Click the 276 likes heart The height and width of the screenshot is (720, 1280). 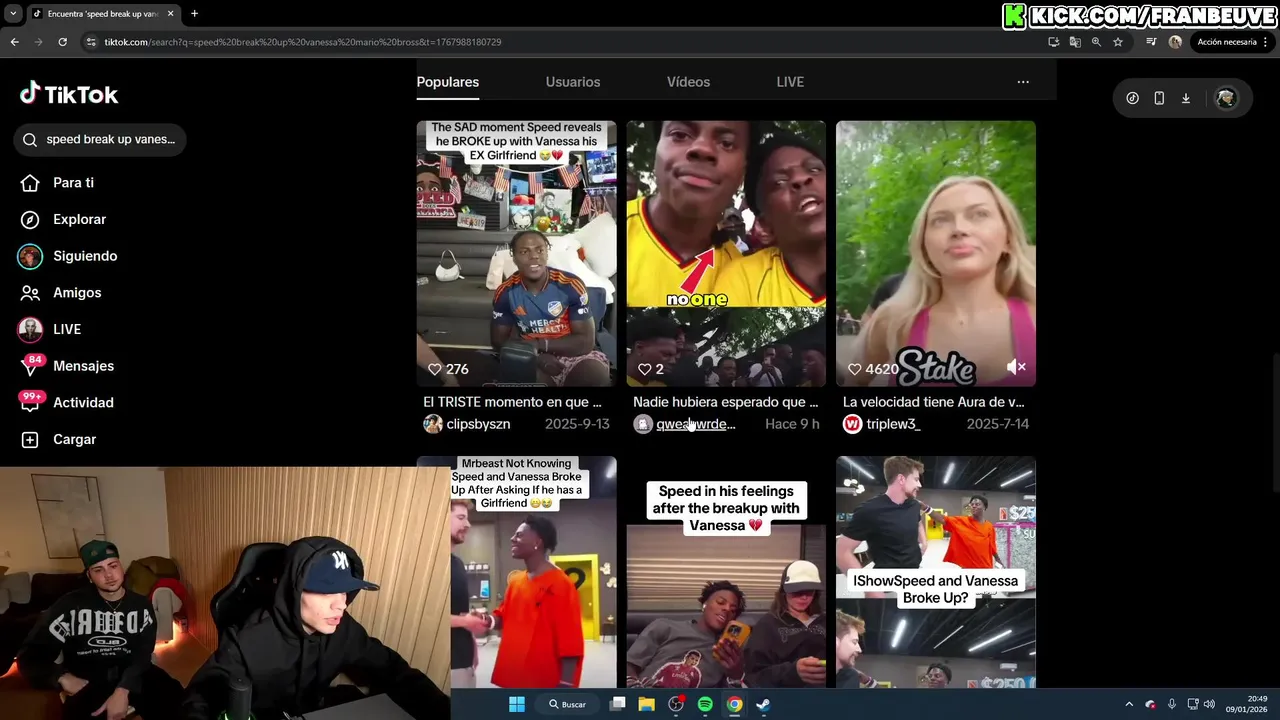pyautogui.click(x=435, y=369)
